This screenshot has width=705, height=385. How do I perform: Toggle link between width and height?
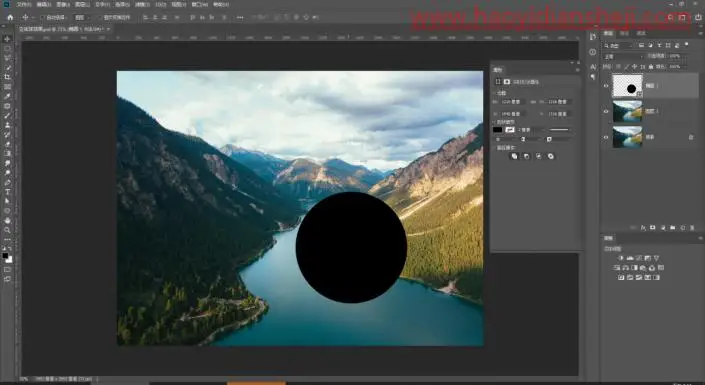pyautogui.click(x=533, y=102)
